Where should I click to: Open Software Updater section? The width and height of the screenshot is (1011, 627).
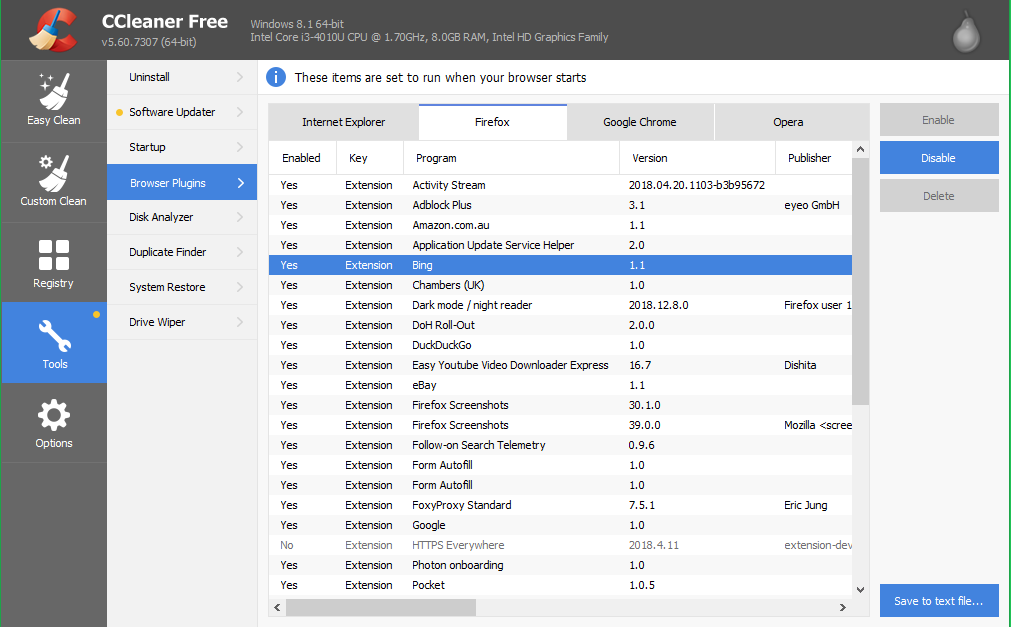pyautogui.click(x=182, y=112)
